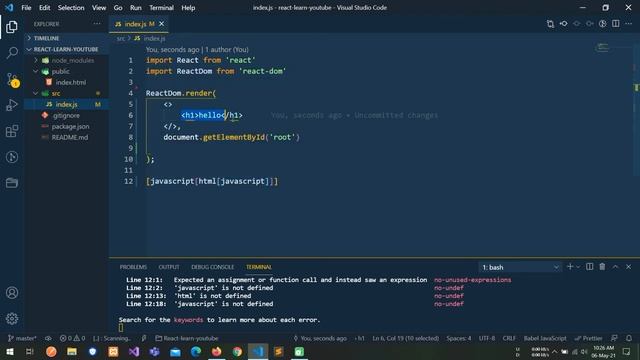Open the File menu

[26, 7]
